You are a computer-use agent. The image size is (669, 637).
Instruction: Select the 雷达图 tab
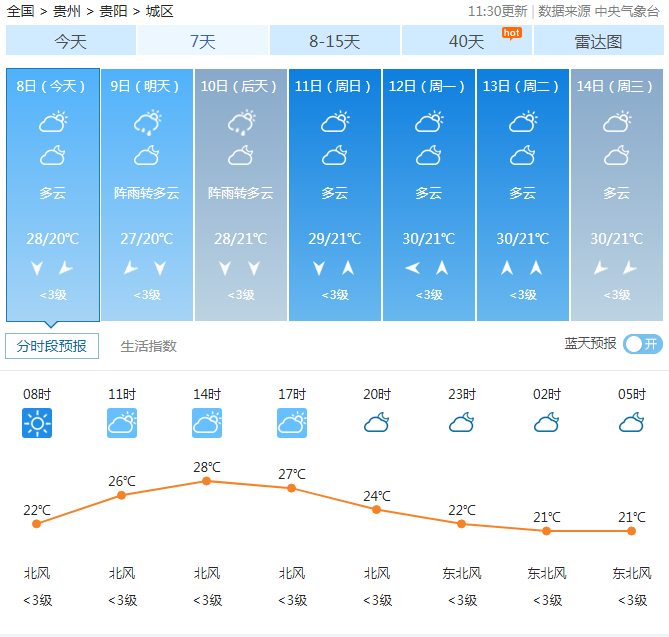pos(598,41)
